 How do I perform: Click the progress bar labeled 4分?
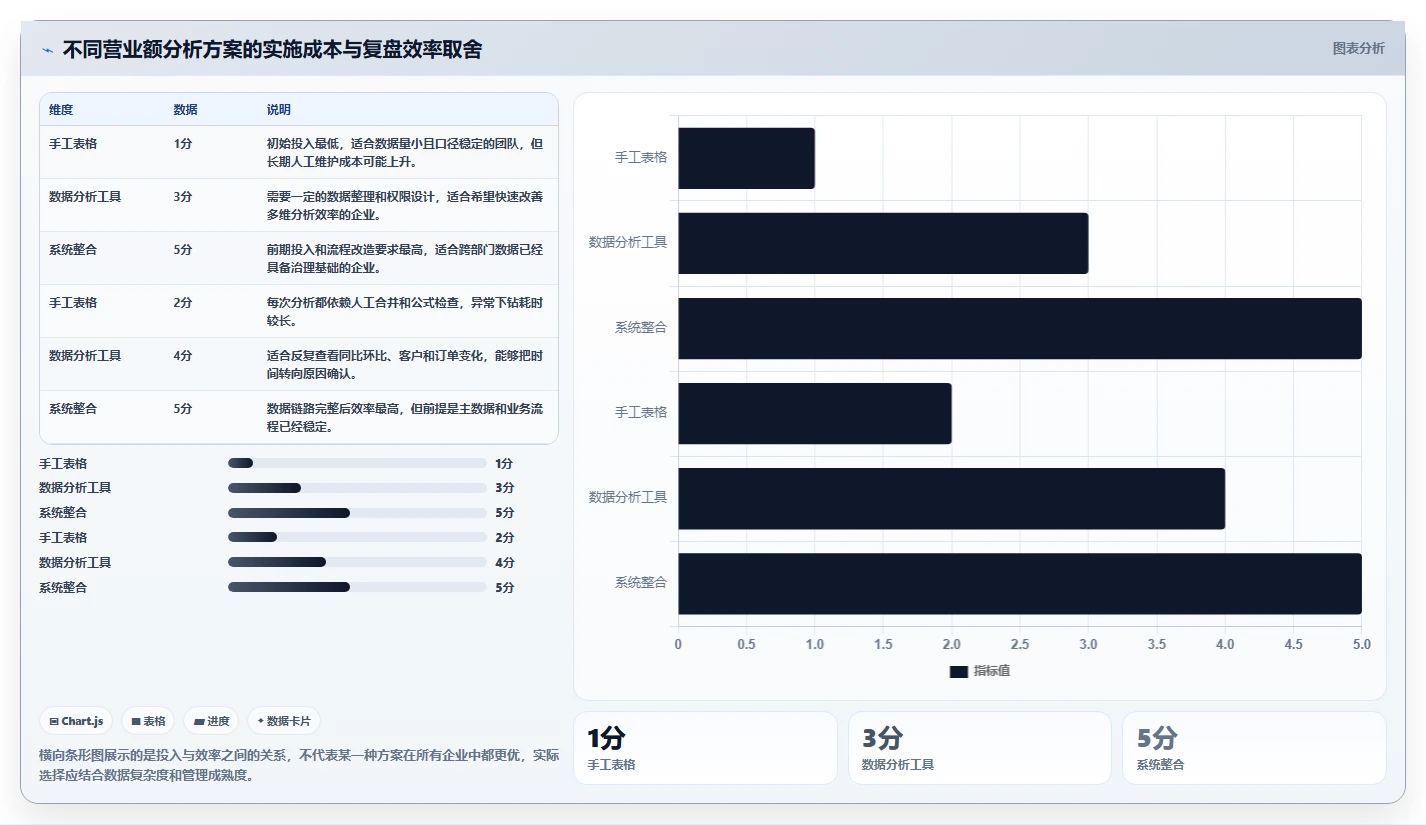[357, 562]
